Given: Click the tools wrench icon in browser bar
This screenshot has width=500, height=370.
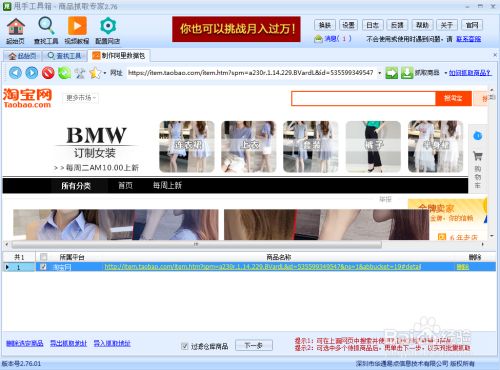Looking at the screenshot, I should (80, 73).
